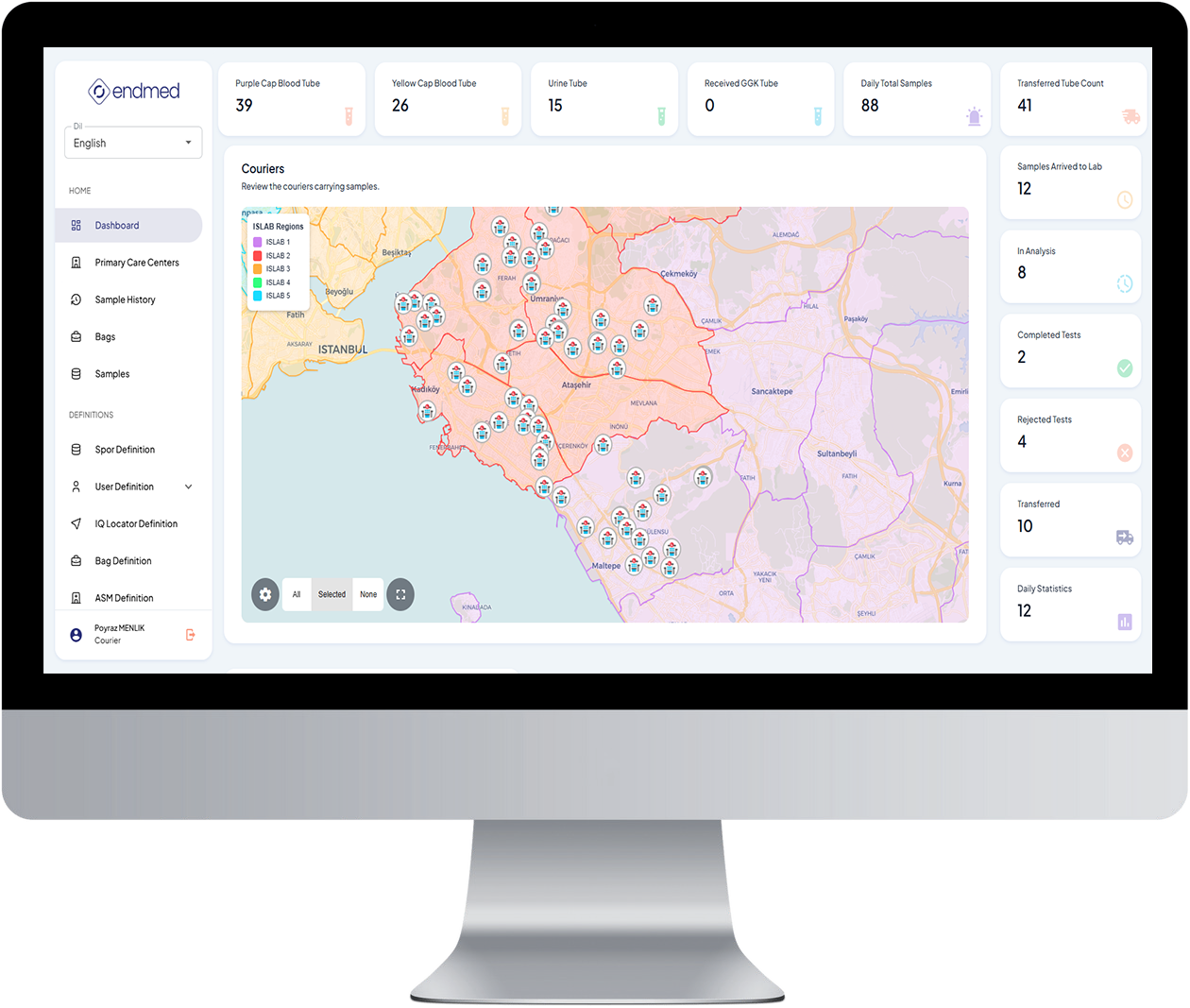Image resolution: width=1190 pixels, height=1008 pixels.
Task: Click the Transferred truck icon
Action: (x=1124, y=538)
